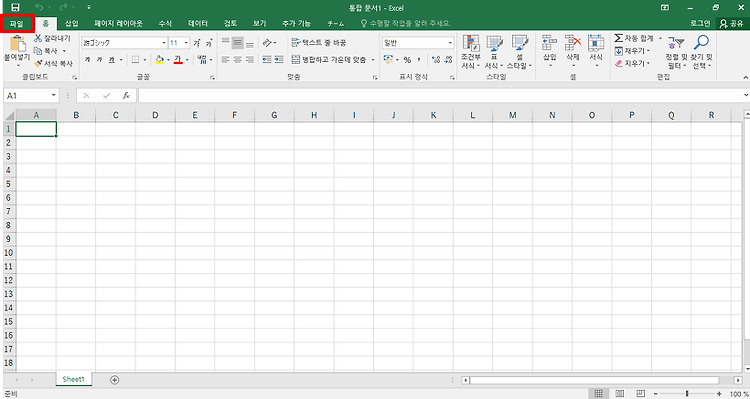Click the fx insert function icon

[126, 96]
